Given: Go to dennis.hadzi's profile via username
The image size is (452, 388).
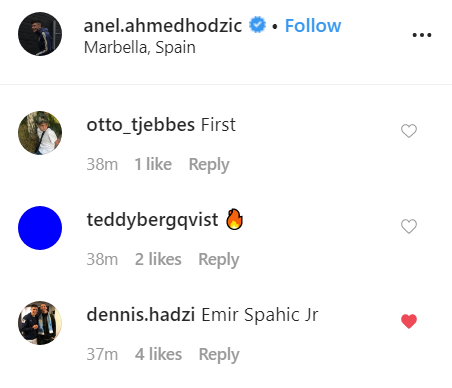Looking at the screenshot, I should tap(141, 315).
